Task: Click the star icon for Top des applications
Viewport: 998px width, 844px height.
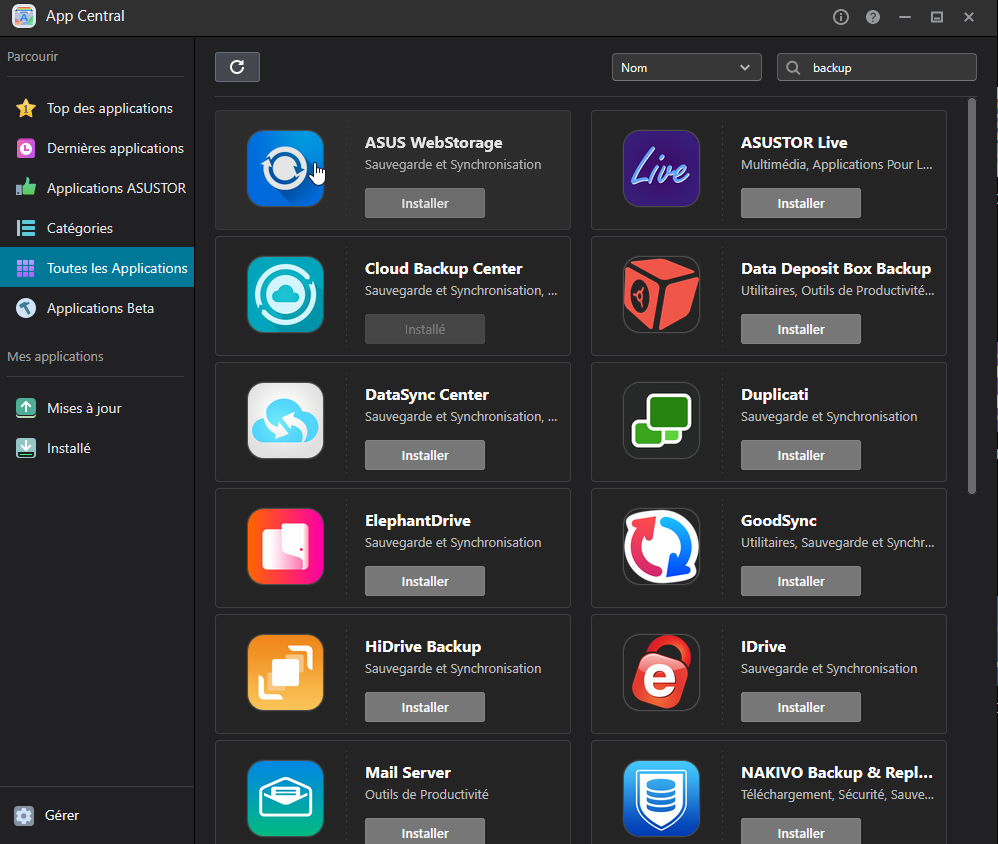Action: pos(26,108)
